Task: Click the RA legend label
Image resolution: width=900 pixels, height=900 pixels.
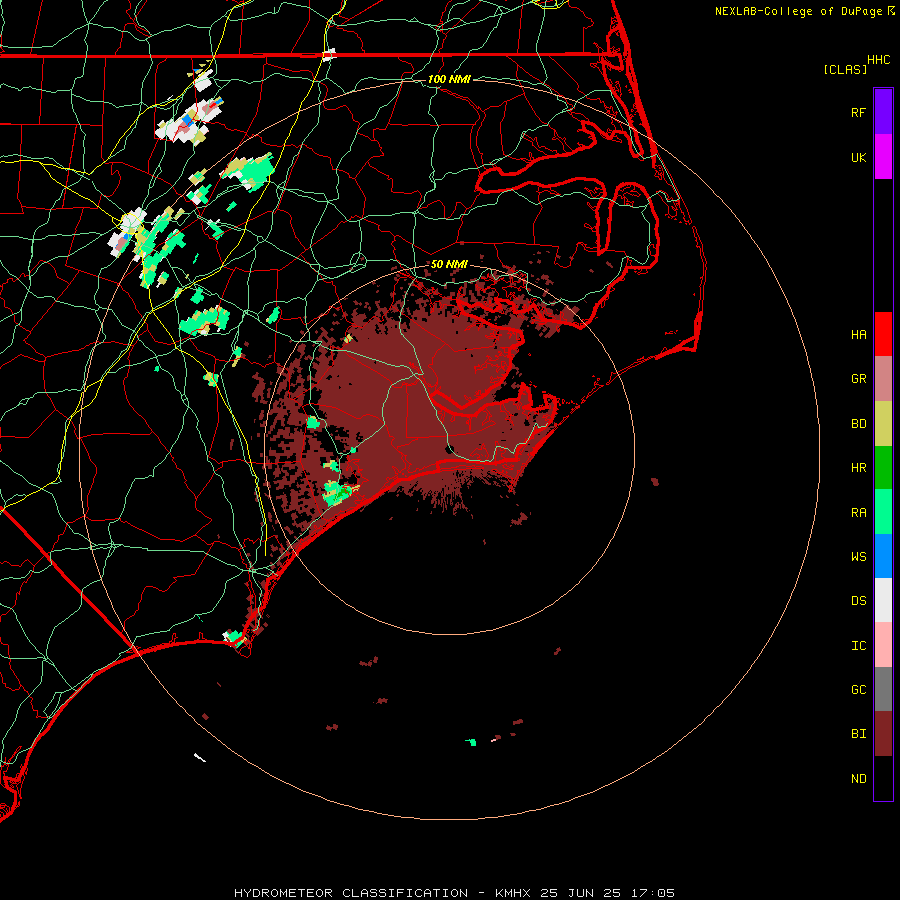Action: [x=858, y=512]
